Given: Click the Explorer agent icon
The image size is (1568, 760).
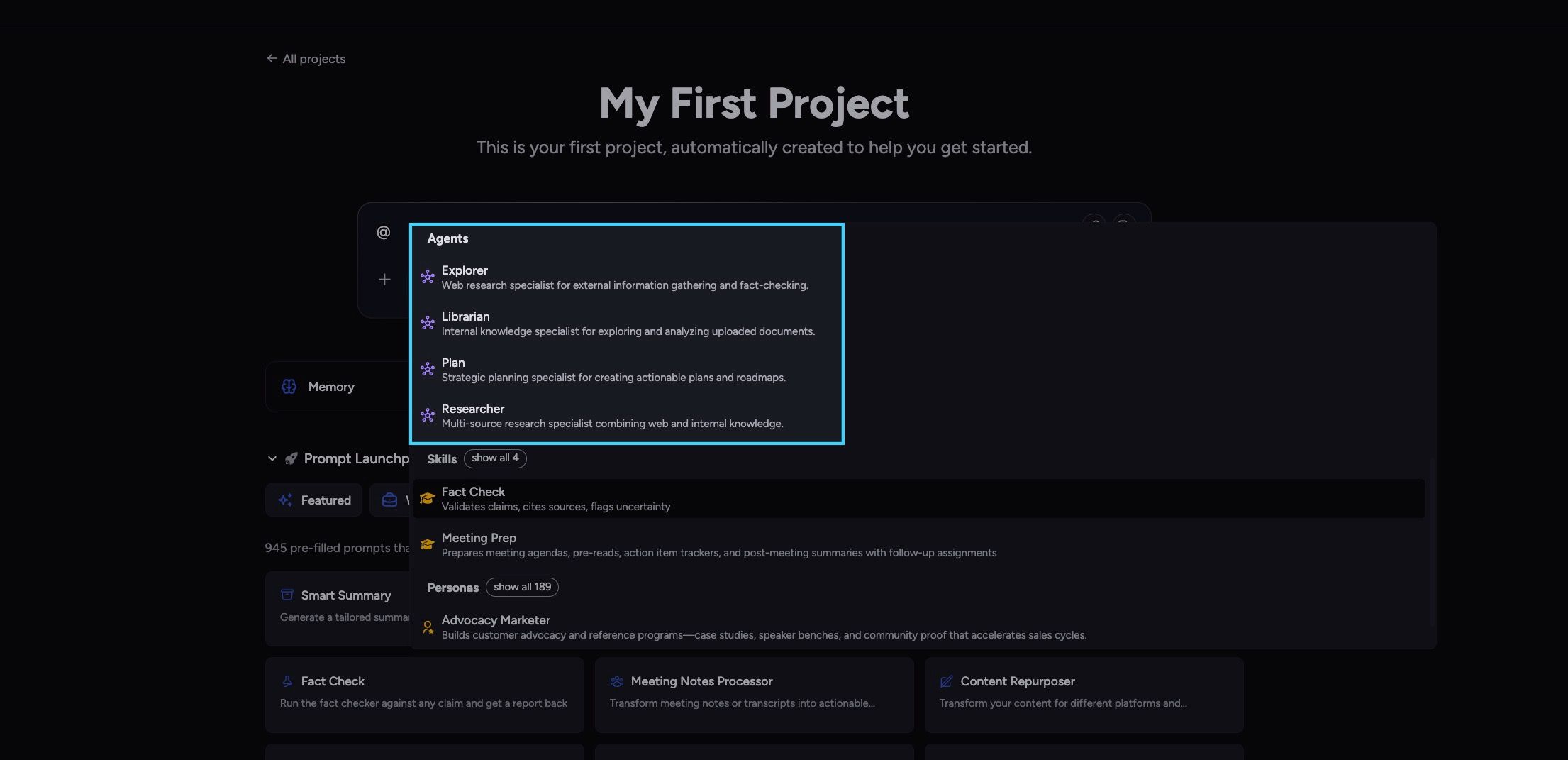Looking at the screenshot, I should [427, 277].
